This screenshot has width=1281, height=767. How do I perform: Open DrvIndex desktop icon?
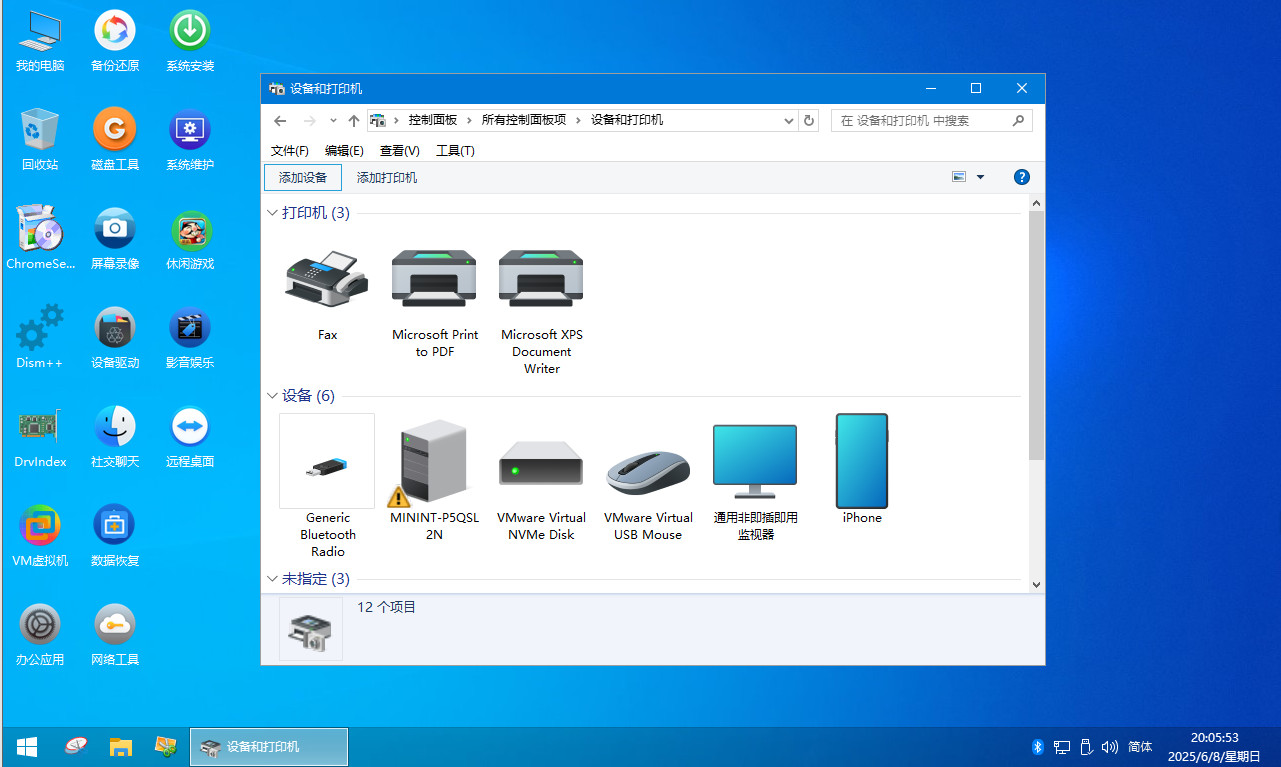(40, 436)
